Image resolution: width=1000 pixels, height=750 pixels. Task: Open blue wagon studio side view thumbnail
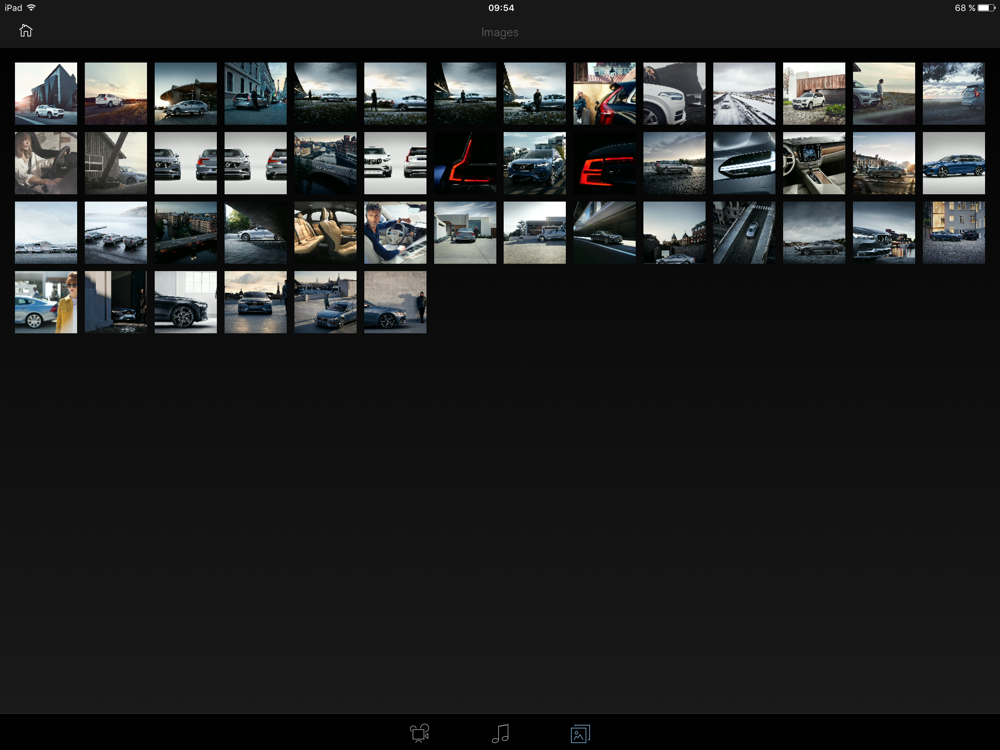[953, 163]
